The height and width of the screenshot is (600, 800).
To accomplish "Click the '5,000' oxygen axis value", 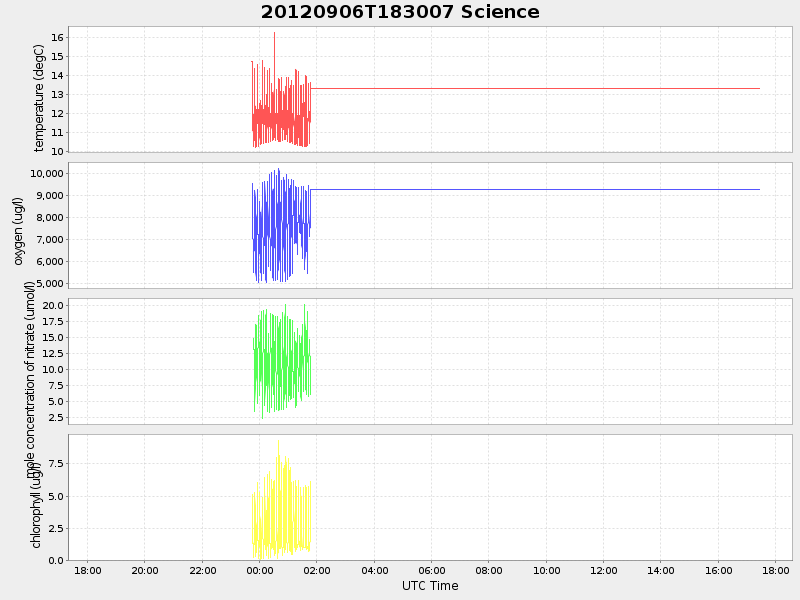I will [x=49, y=284].
